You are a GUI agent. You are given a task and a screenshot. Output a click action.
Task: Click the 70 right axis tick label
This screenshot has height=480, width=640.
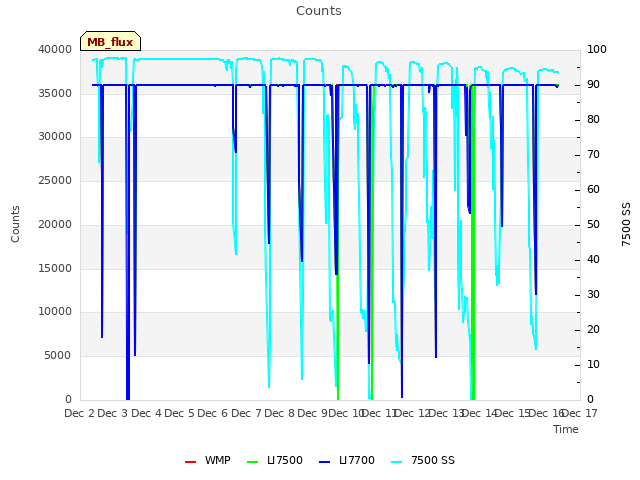[593, 155]
